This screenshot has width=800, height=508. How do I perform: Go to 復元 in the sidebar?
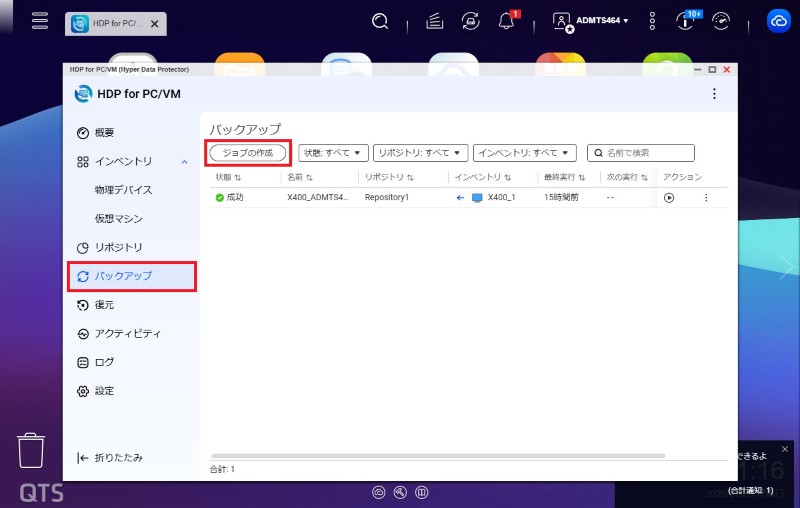coord(104,305)
